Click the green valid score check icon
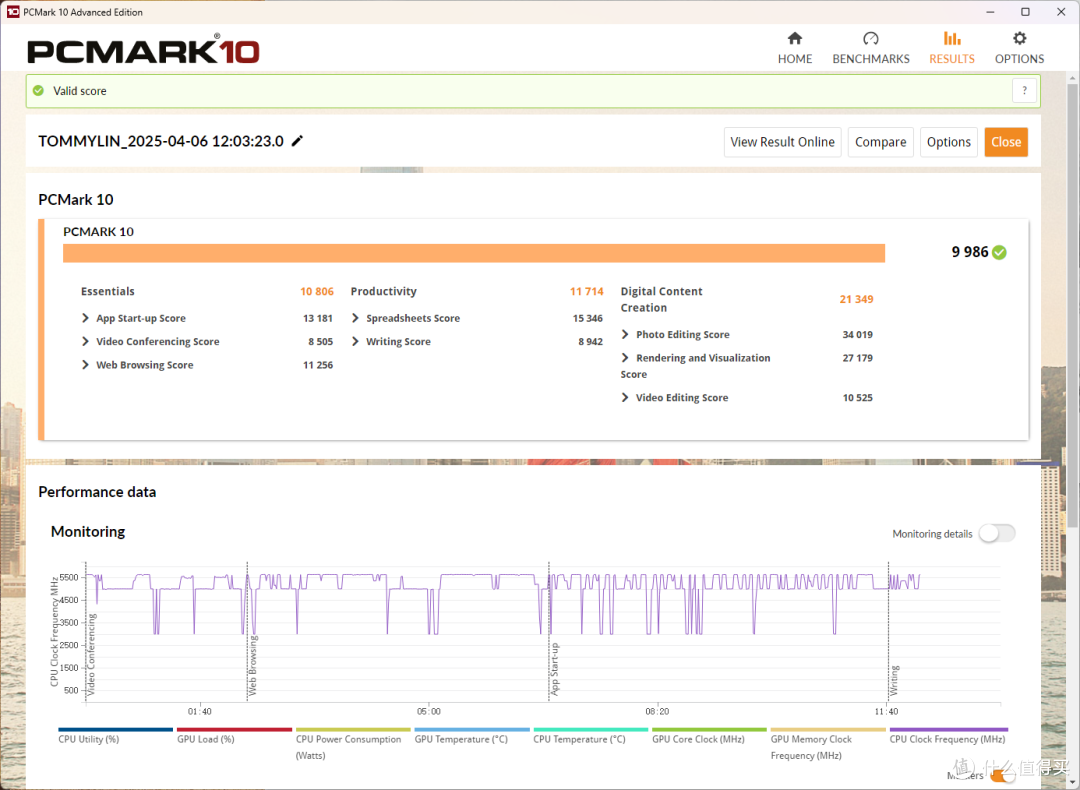This screenshot has height=790, width=1080. [39, 91]
